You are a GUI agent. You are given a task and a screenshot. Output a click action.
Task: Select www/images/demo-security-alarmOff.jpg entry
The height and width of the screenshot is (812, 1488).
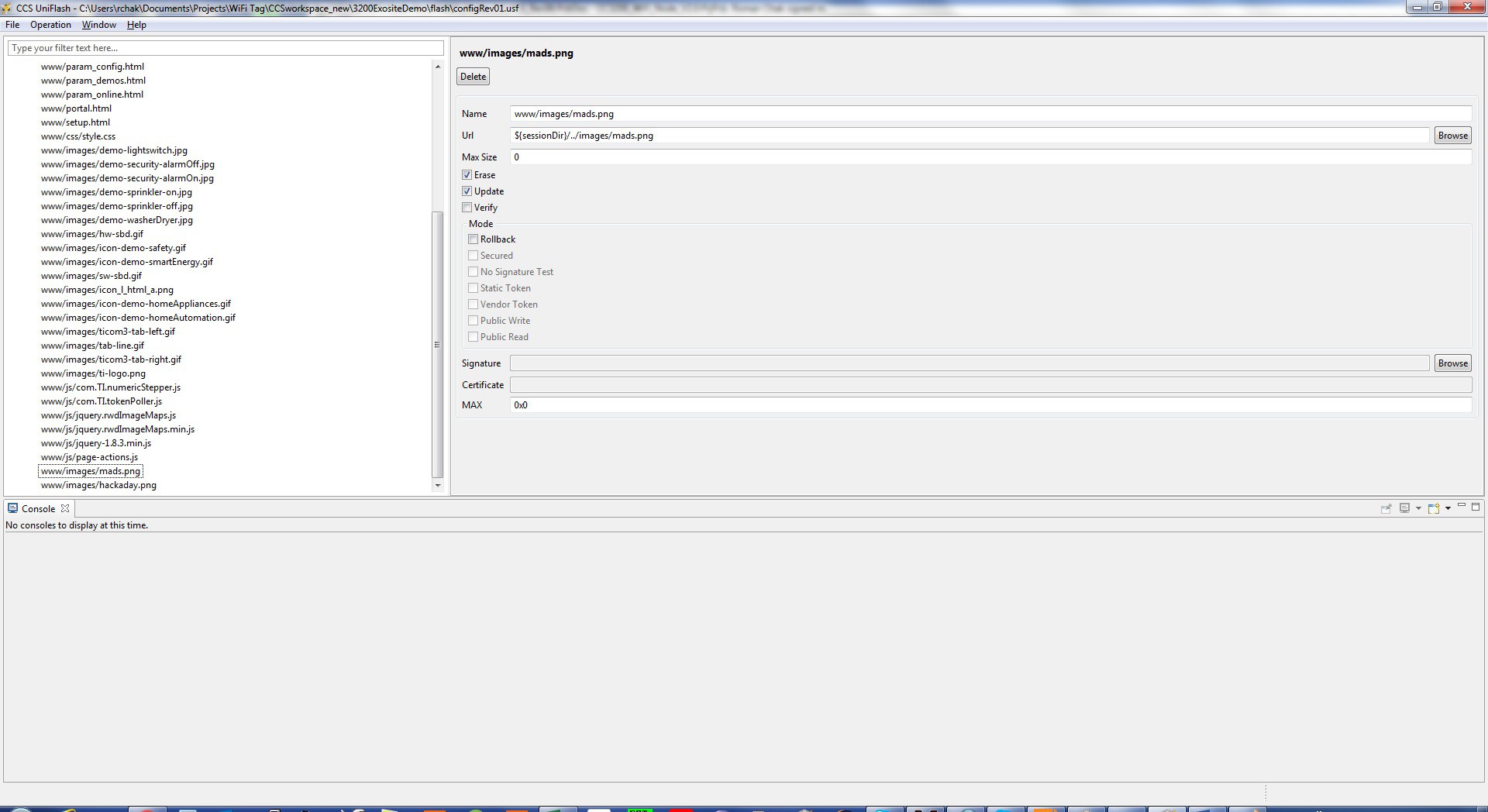(128, 164)
